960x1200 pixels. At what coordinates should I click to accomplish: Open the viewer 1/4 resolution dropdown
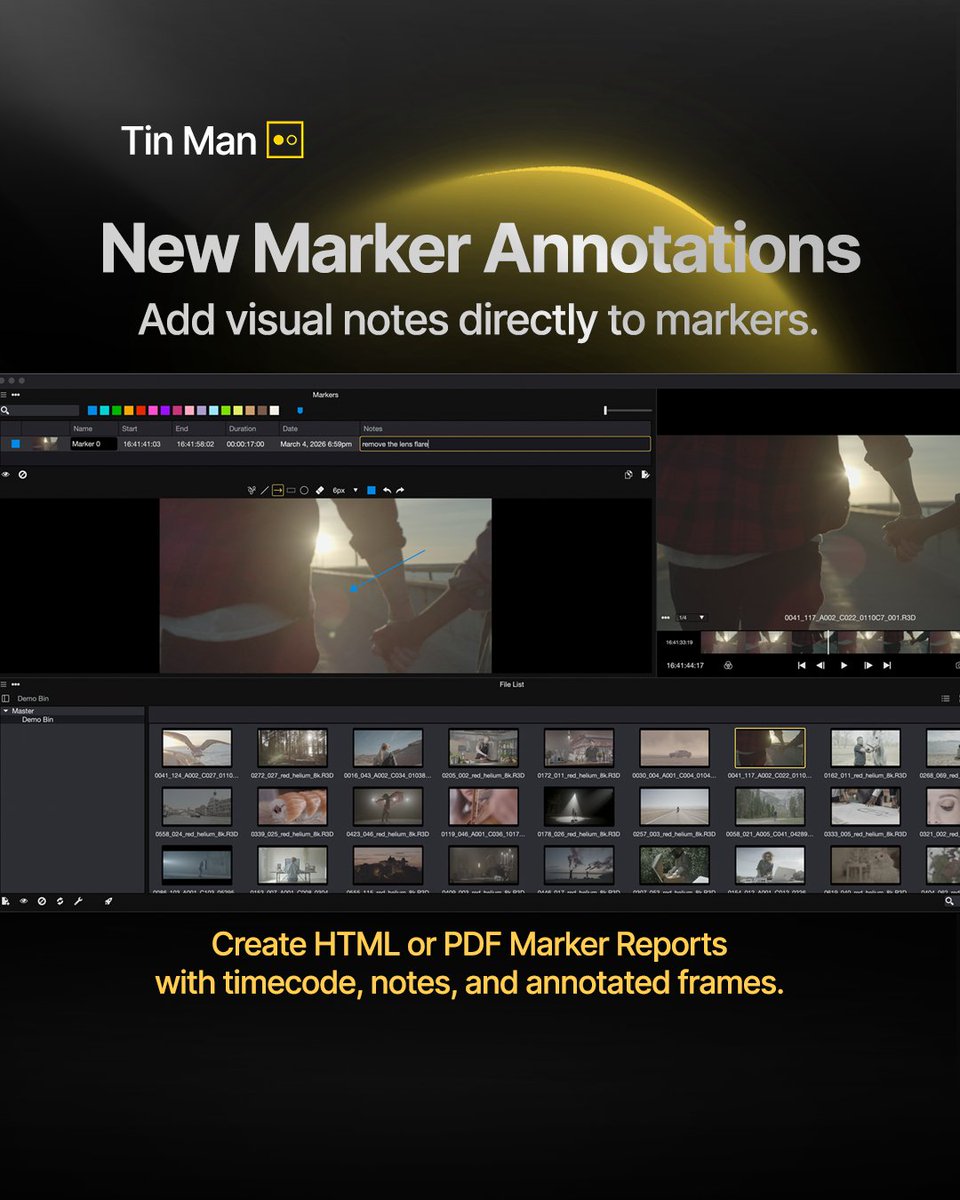pyautogui.click(x=691, y=618)
